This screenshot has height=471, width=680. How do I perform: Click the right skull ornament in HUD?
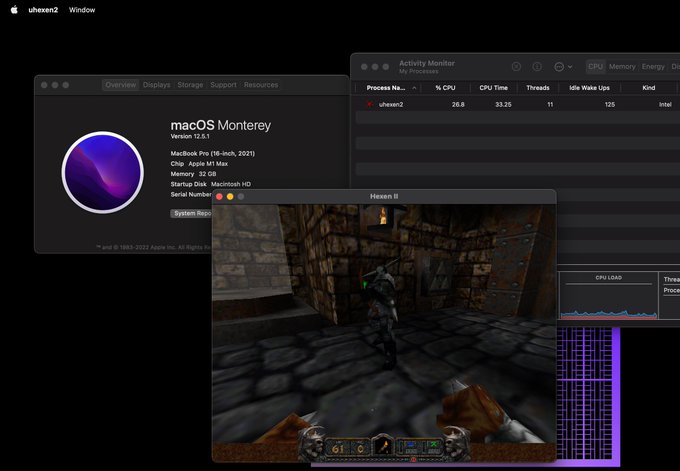tap(456, 443)
